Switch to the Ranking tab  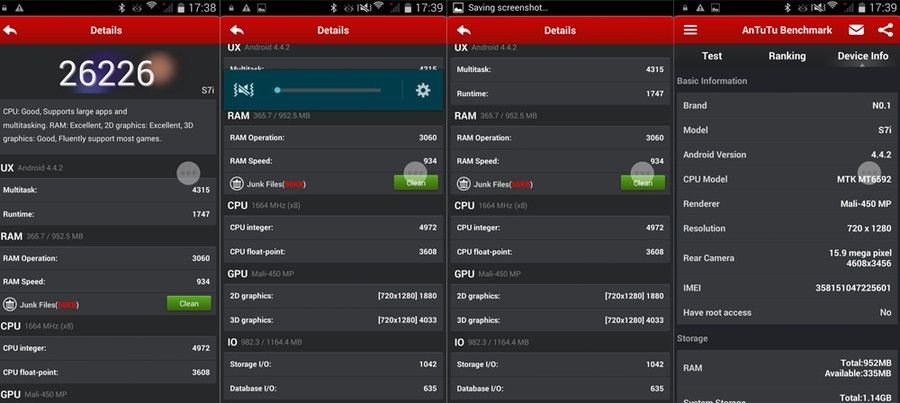787,56
